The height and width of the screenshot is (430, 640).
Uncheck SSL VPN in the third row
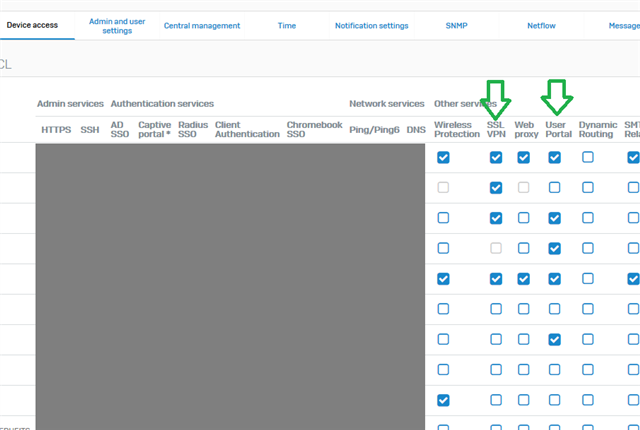coord(496,218)
